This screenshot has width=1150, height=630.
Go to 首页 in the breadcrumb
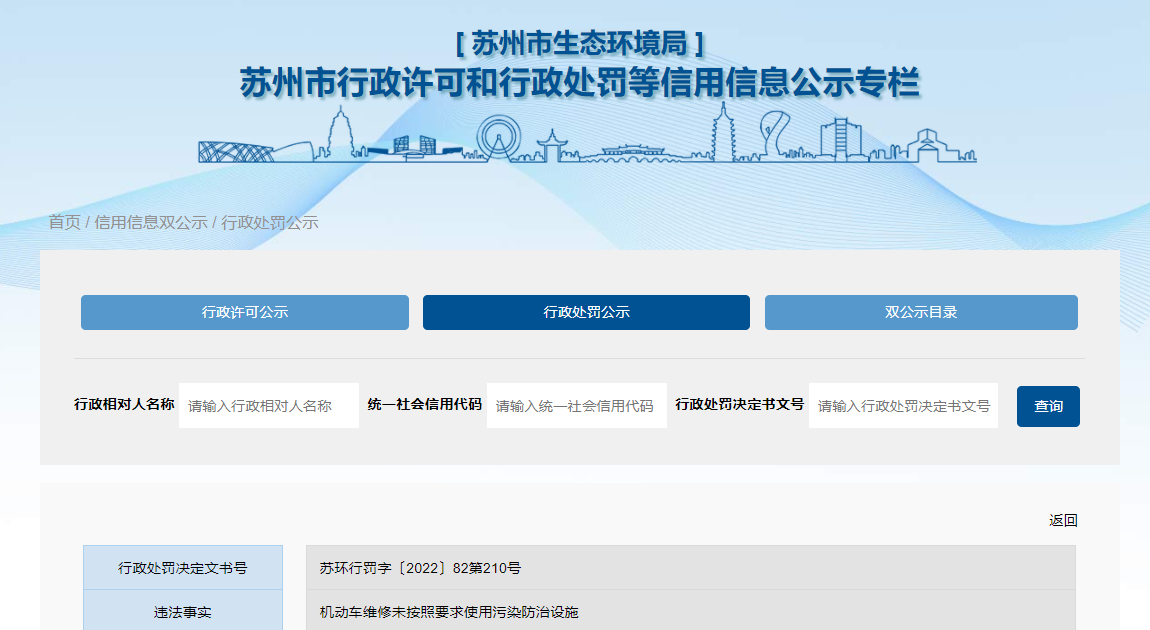coord(65,222)
